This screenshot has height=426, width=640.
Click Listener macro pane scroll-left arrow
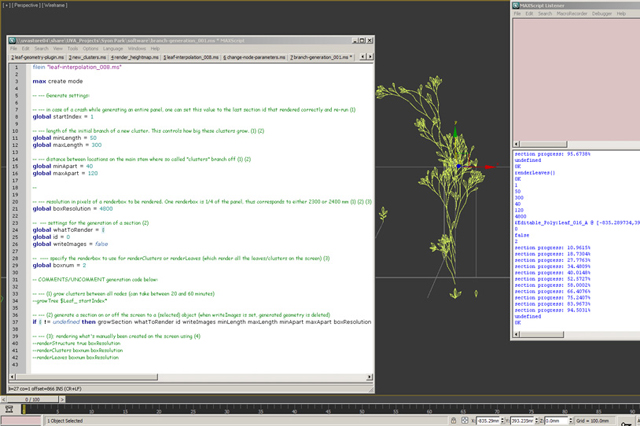(x=516, y=144)
